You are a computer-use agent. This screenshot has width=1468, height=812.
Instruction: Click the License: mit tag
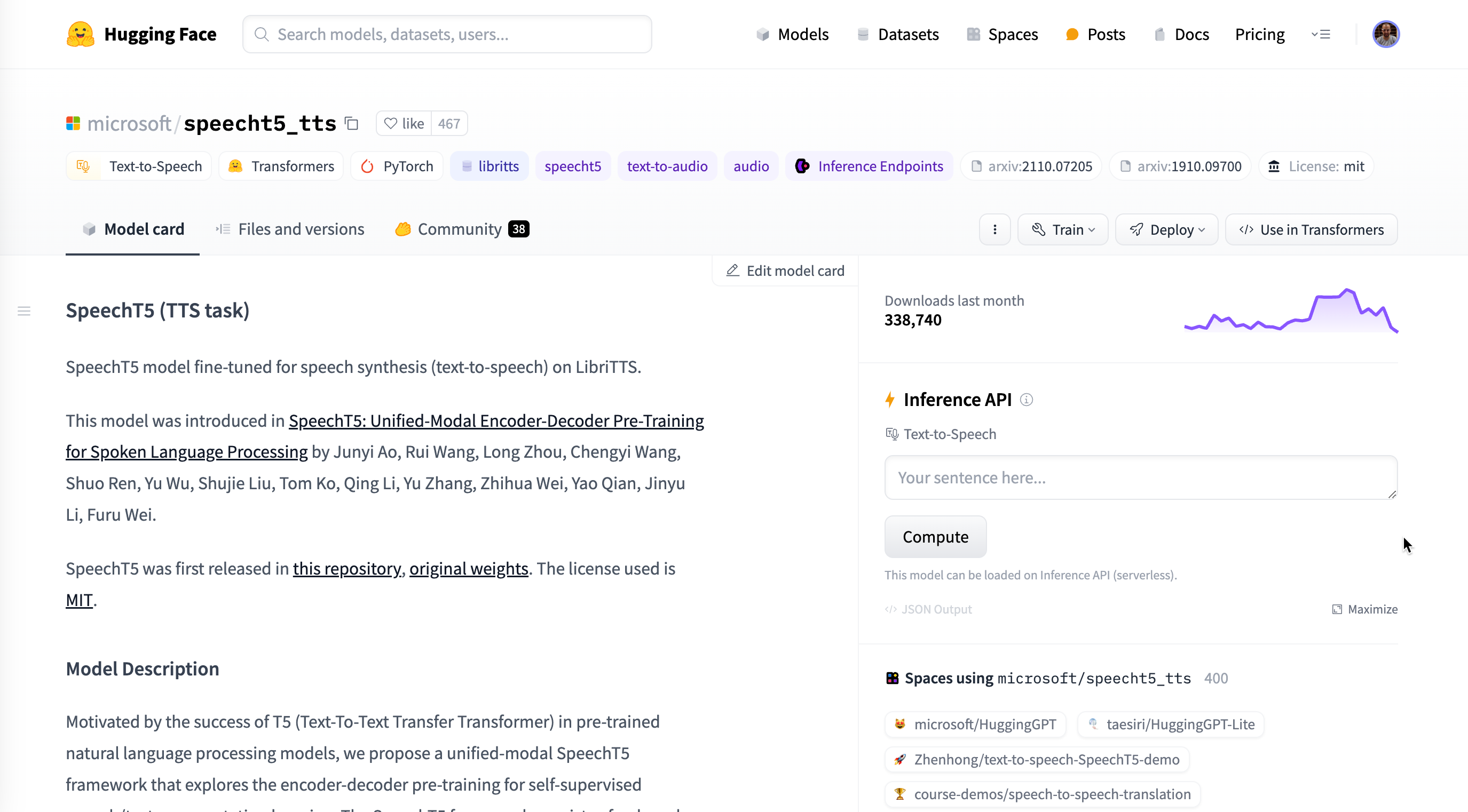coord(1316,166)
